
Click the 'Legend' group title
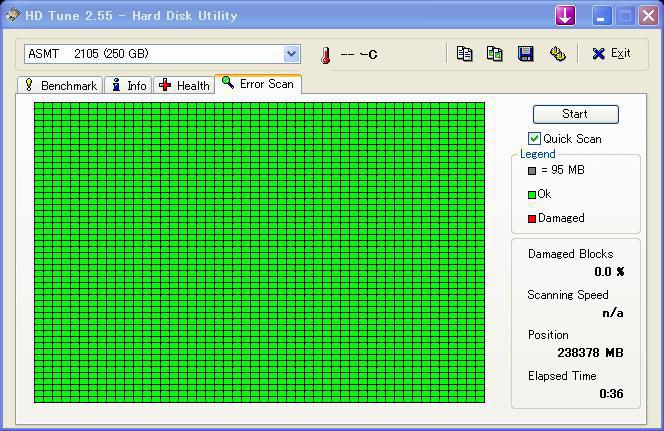coord(537,154)
